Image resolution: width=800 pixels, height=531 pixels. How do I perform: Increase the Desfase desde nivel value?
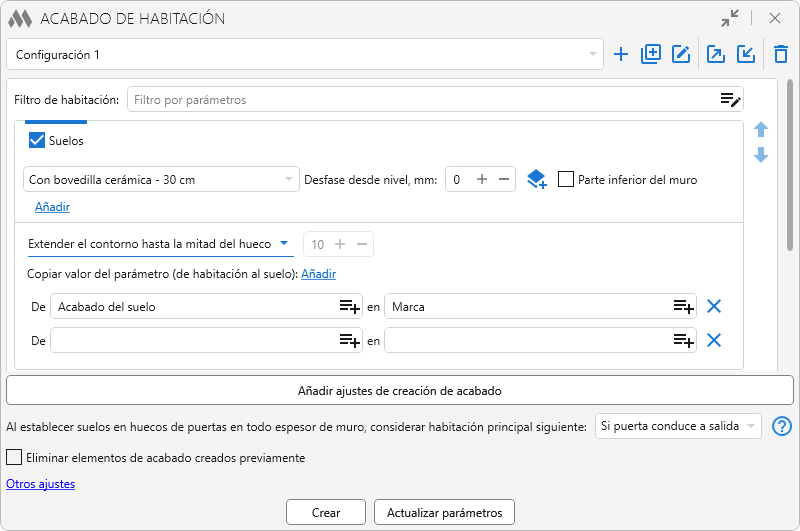(482, 180)
